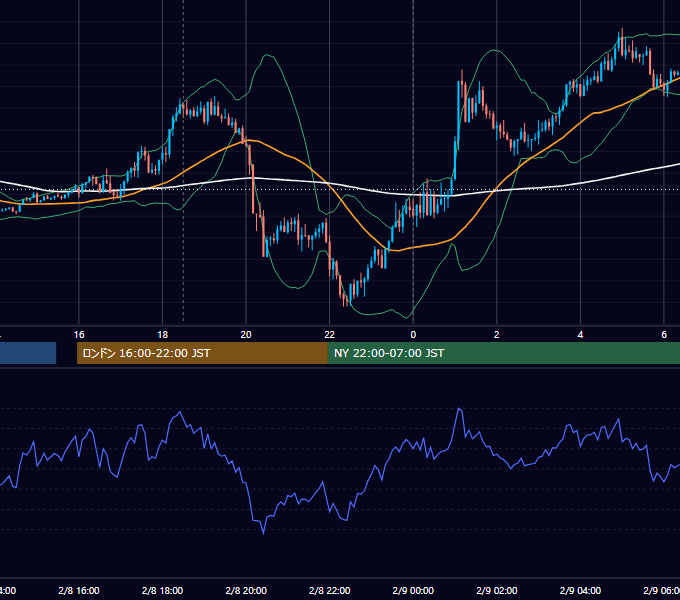The image size is (680, 600).
Task: Click the 0 hour label on upper axis
Action: 413,335
